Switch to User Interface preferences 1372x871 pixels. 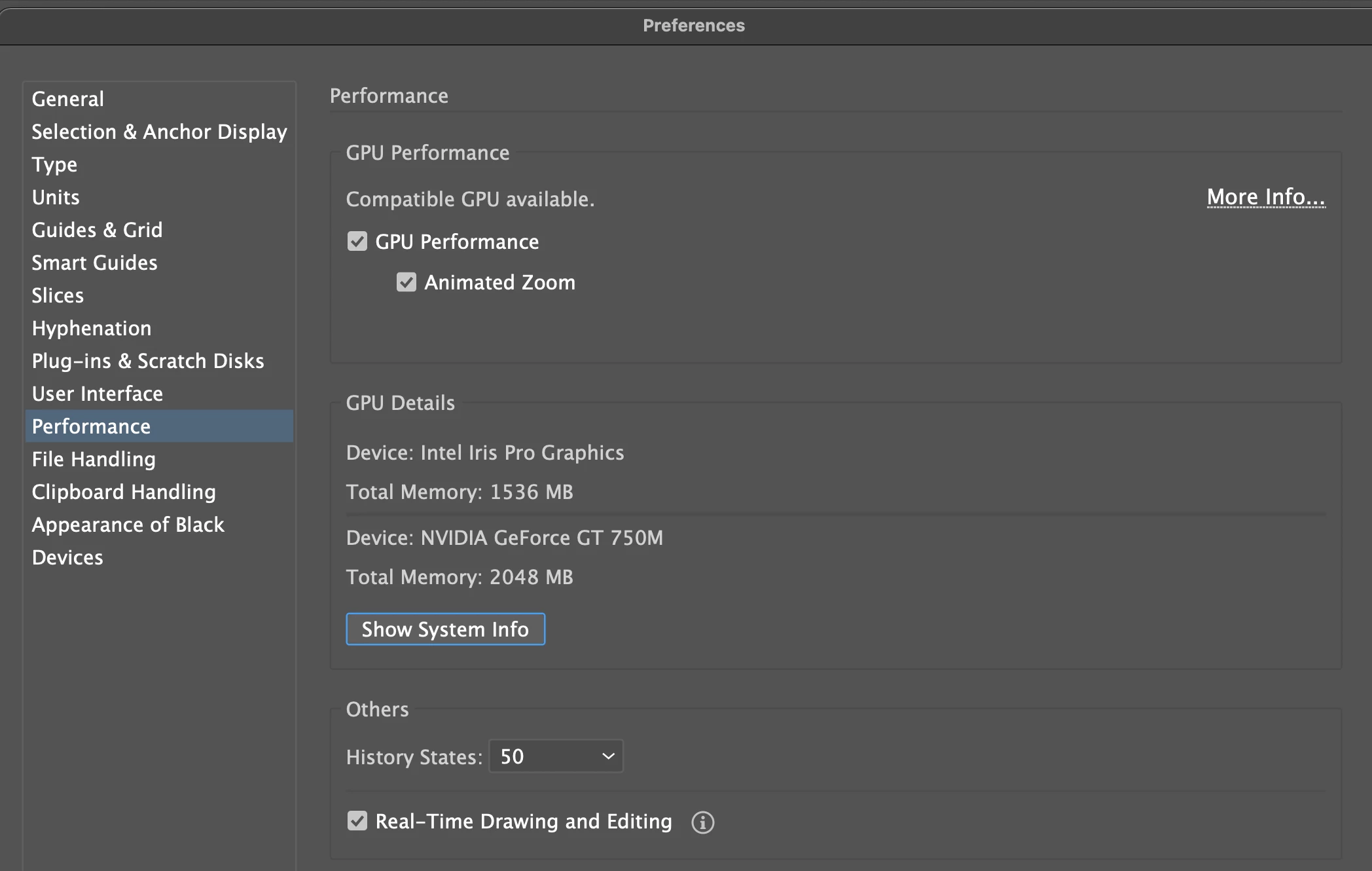click(98, 394)
